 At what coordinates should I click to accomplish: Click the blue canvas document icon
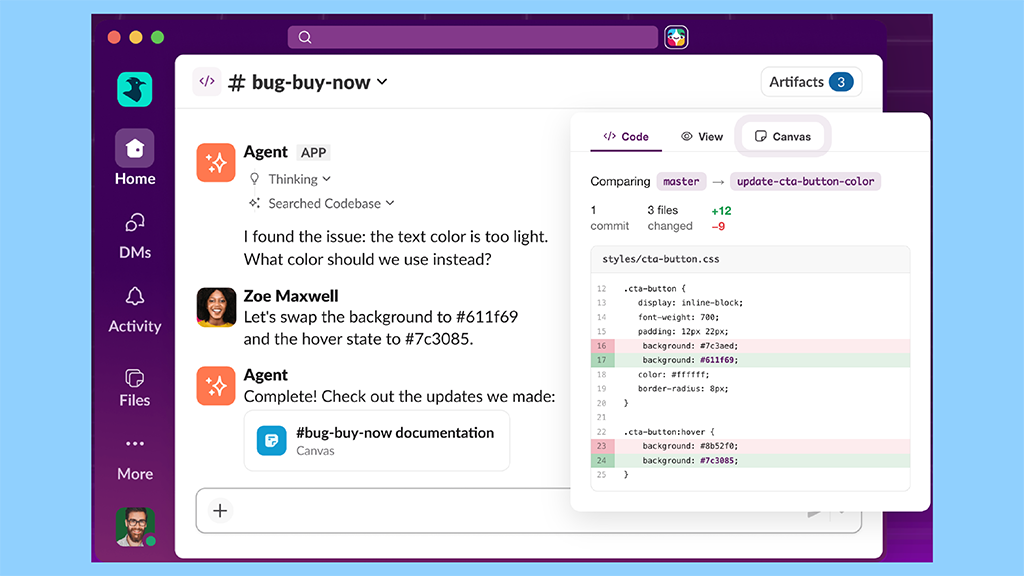click(x=271, y=441)
